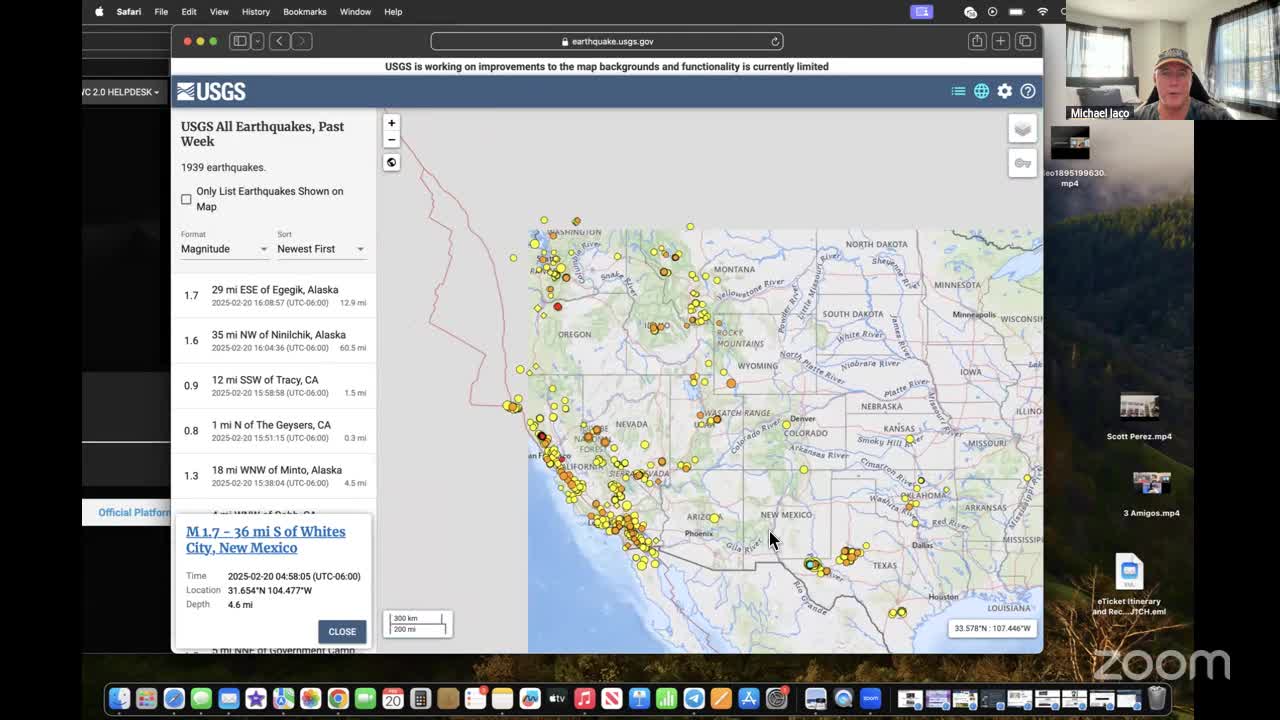Screen dimensions: 1280x720
Task: Open Calendar in the Dock
Action: (392, 698)
